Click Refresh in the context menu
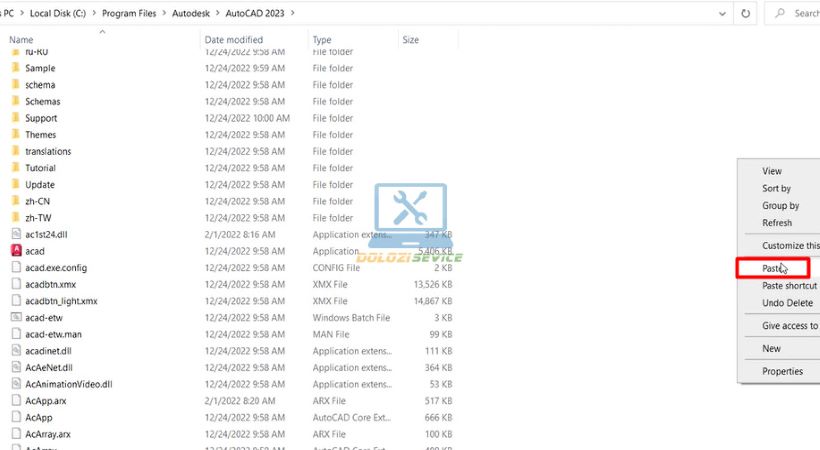 [777, 223]
